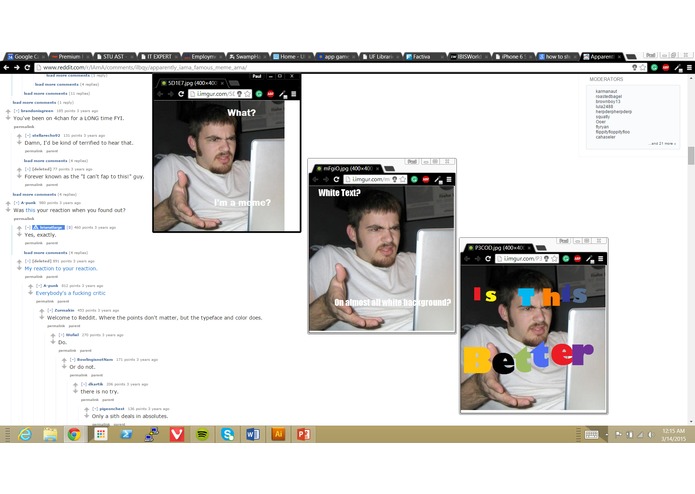Open the main Chrome hamburger menu
This screenshot has width=695, height=494.
coord(689,67)
